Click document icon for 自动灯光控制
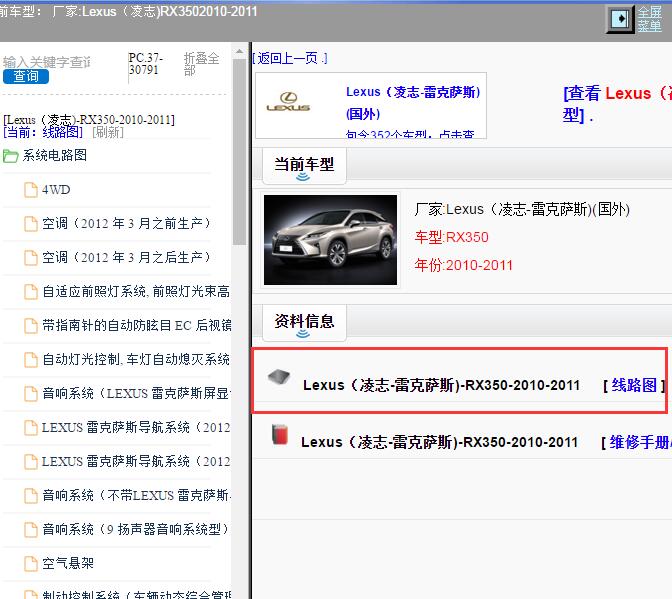The height and width of the screenshot is (599, 672). coord(30,360)
